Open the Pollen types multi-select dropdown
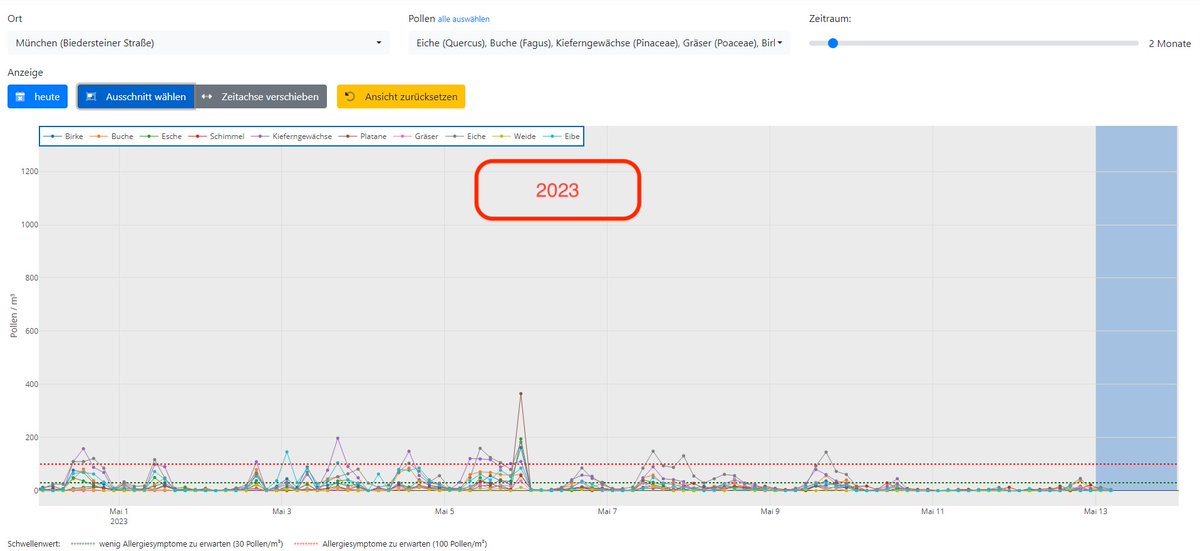 coord(599,43)
